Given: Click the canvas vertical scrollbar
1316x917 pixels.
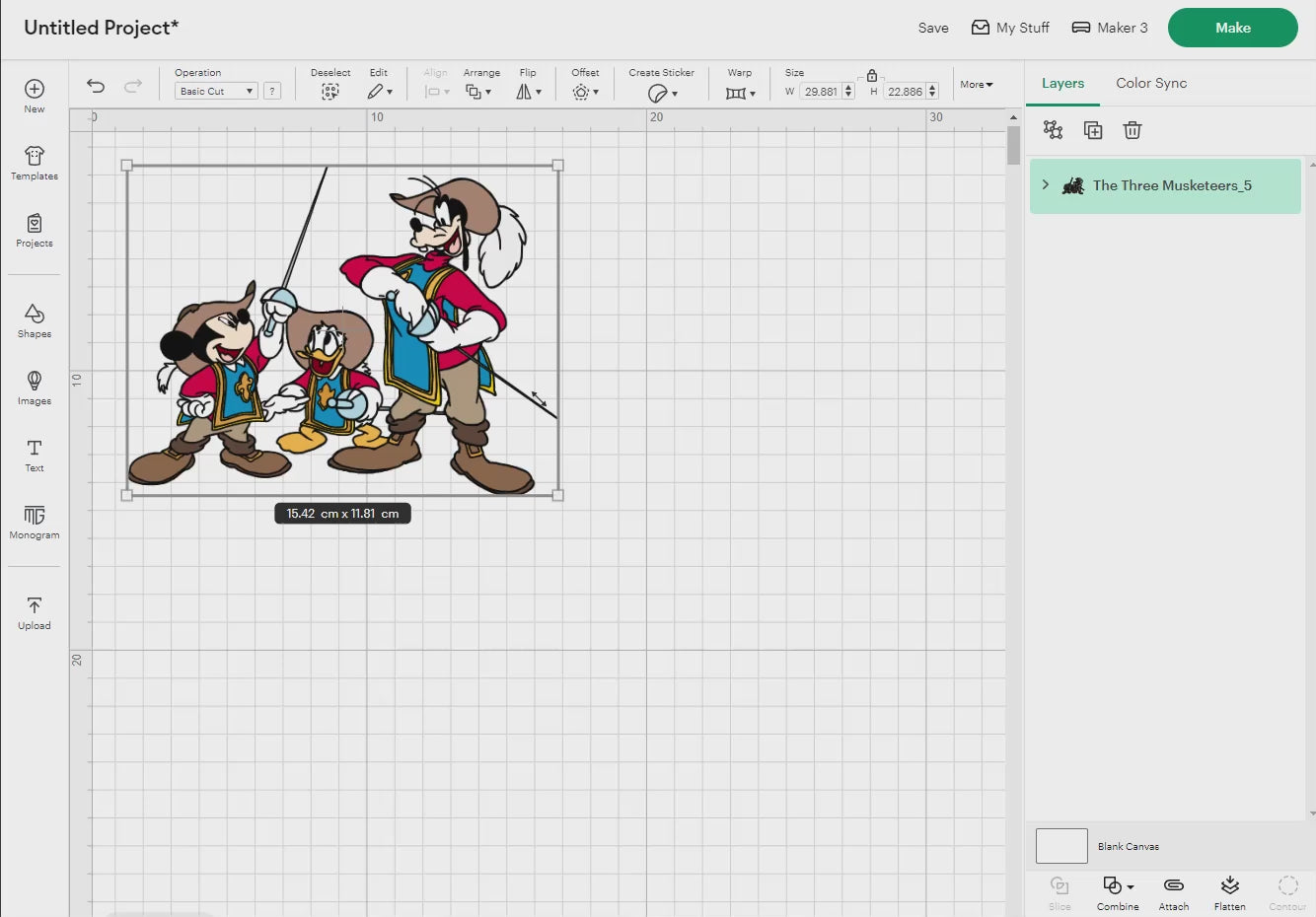Looking at the screenshot, I should [1013, 146].
